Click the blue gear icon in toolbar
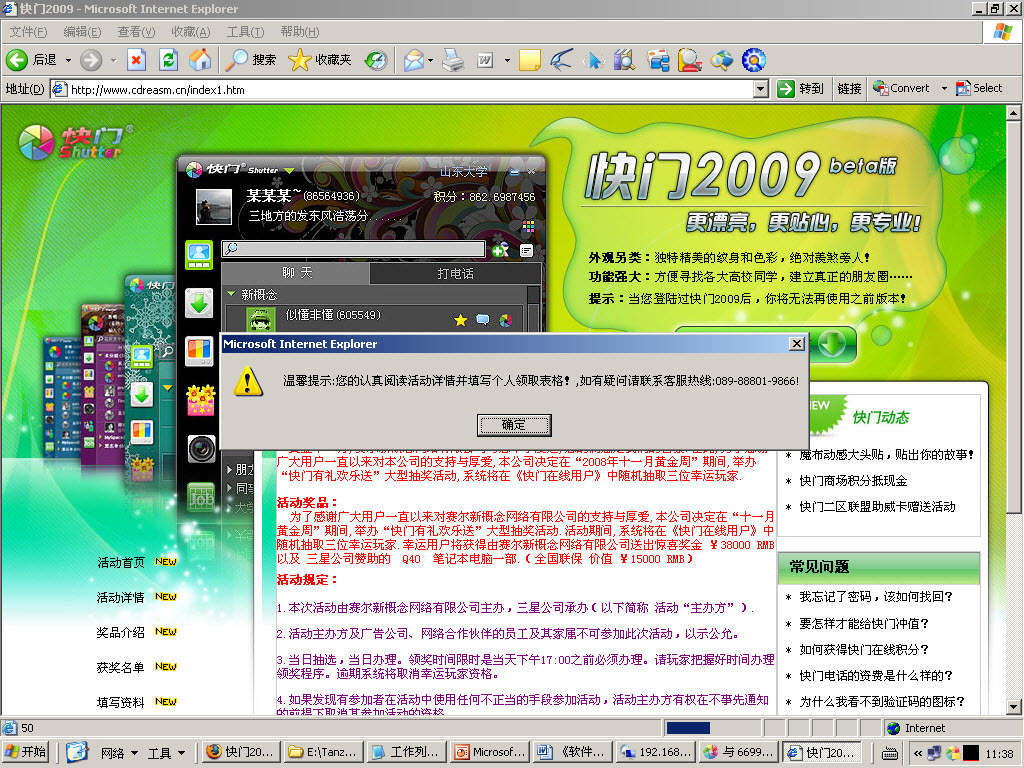This screenshot has width=1024, height=768. pos(753,60)
